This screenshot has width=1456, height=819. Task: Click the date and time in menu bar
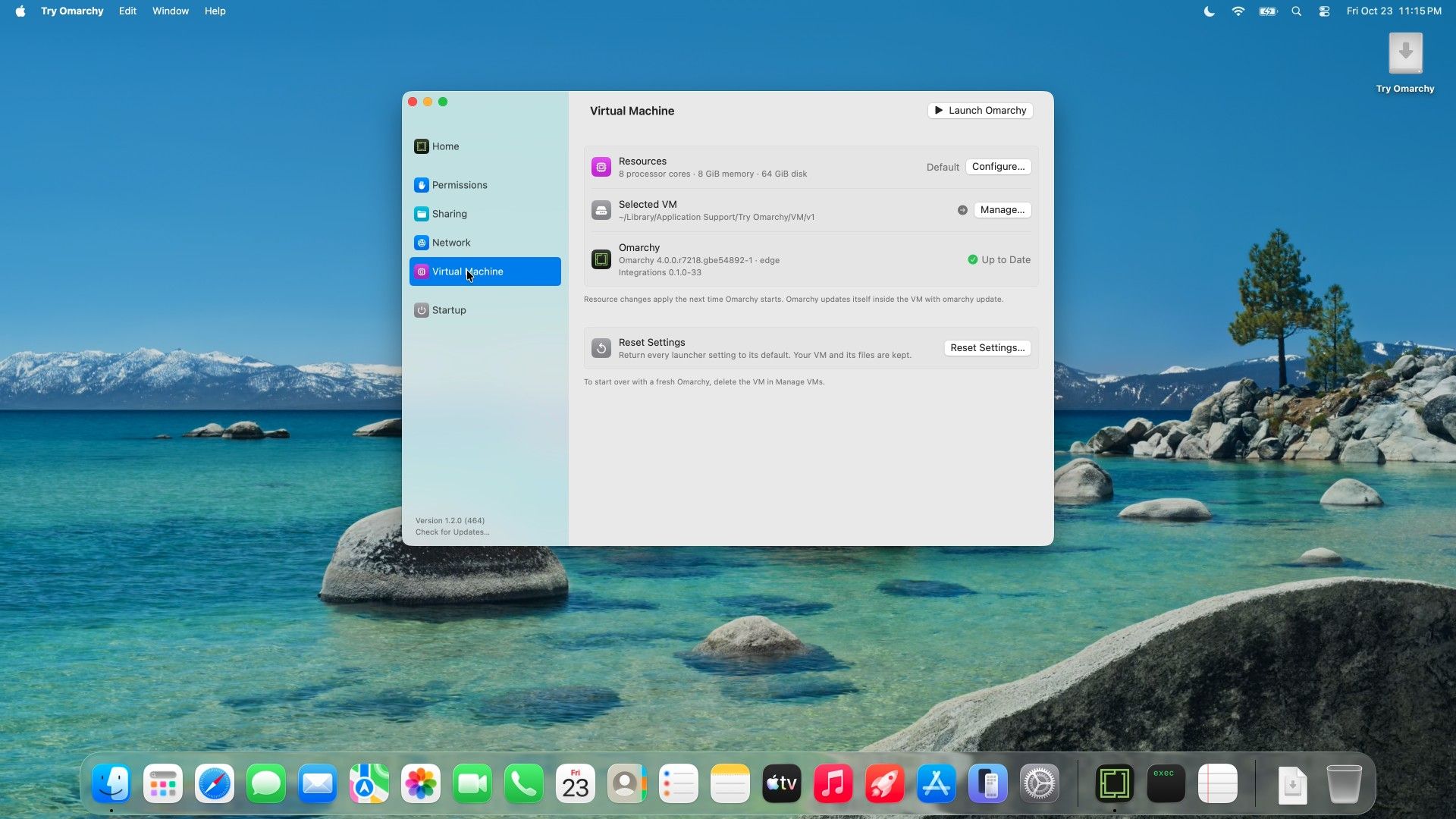pyautogui.click(x=1394, y=11)
